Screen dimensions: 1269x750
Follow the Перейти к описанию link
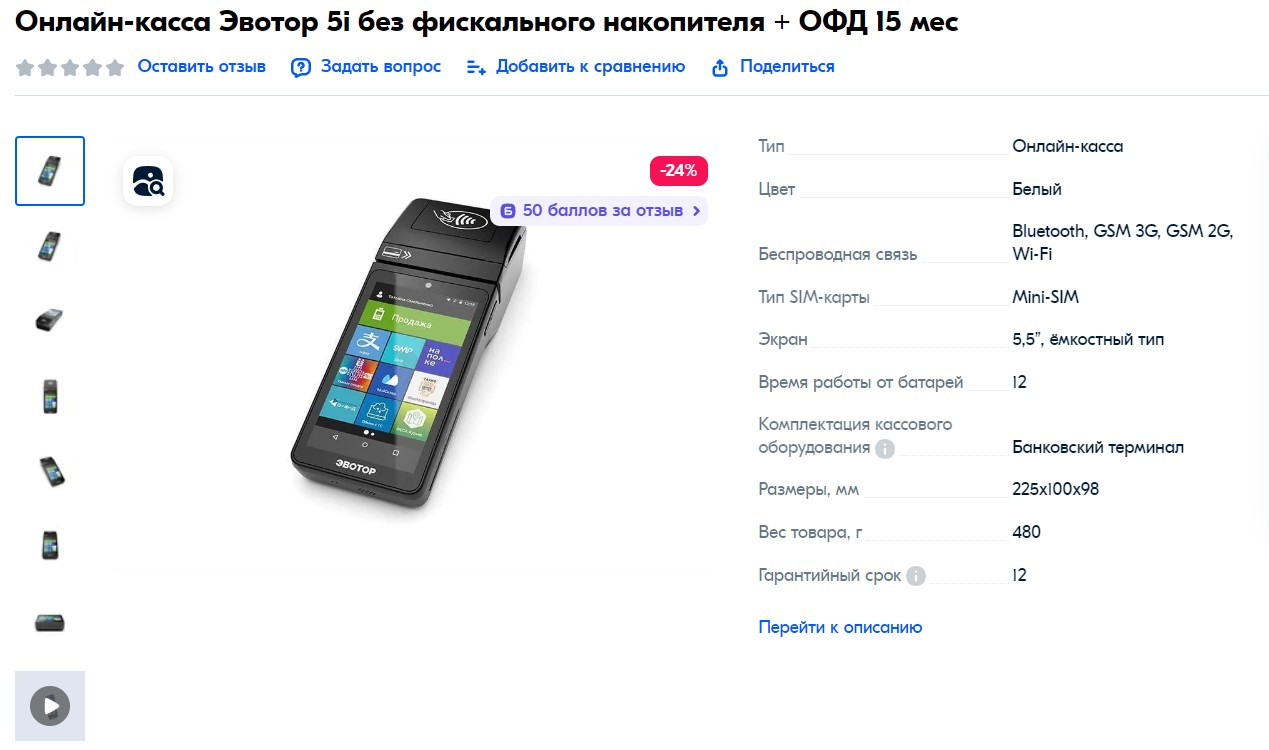(x=840, y=627)
